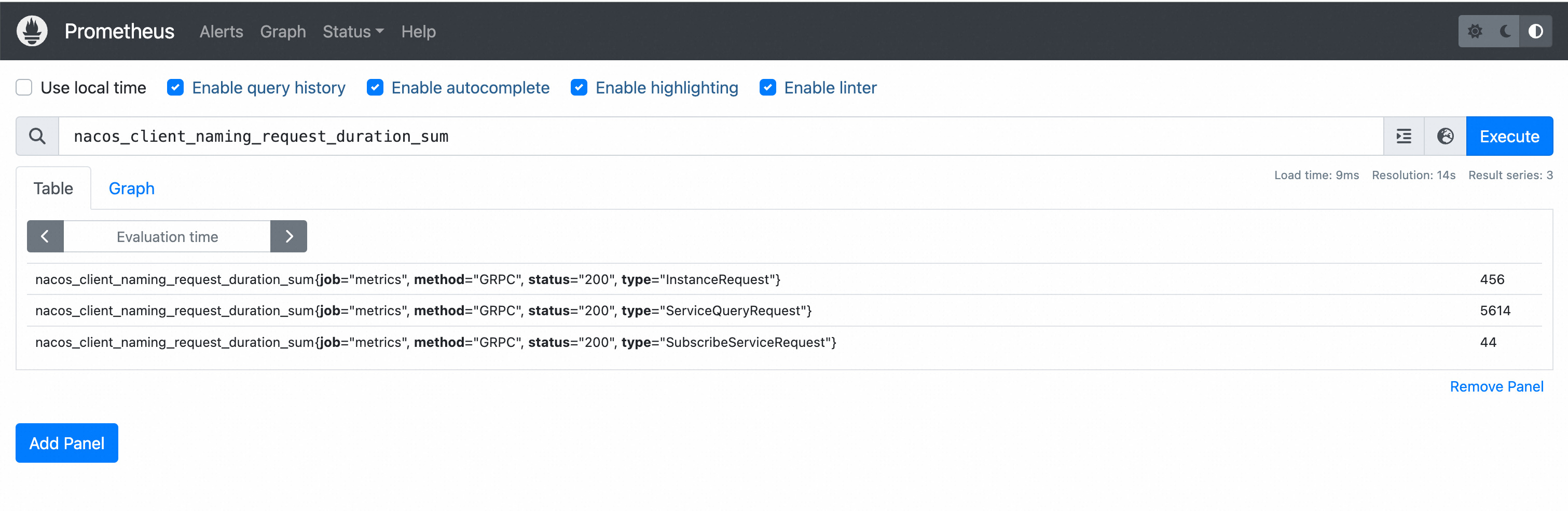Screen dimensions: 1568x511
Task: Select the dark theme moon icon
Action: tap(1505, 31)
